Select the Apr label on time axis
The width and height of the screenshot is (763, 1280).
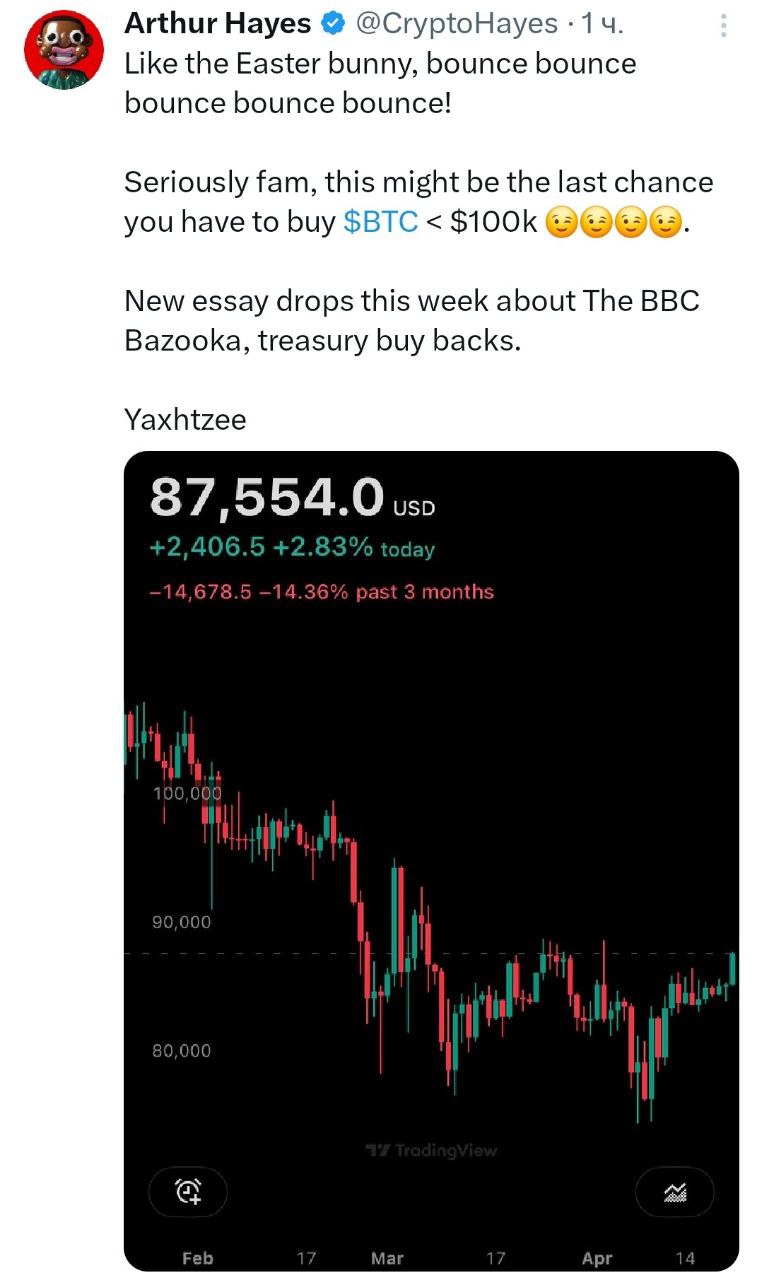pyautogui.click(x=597, y=1258)
